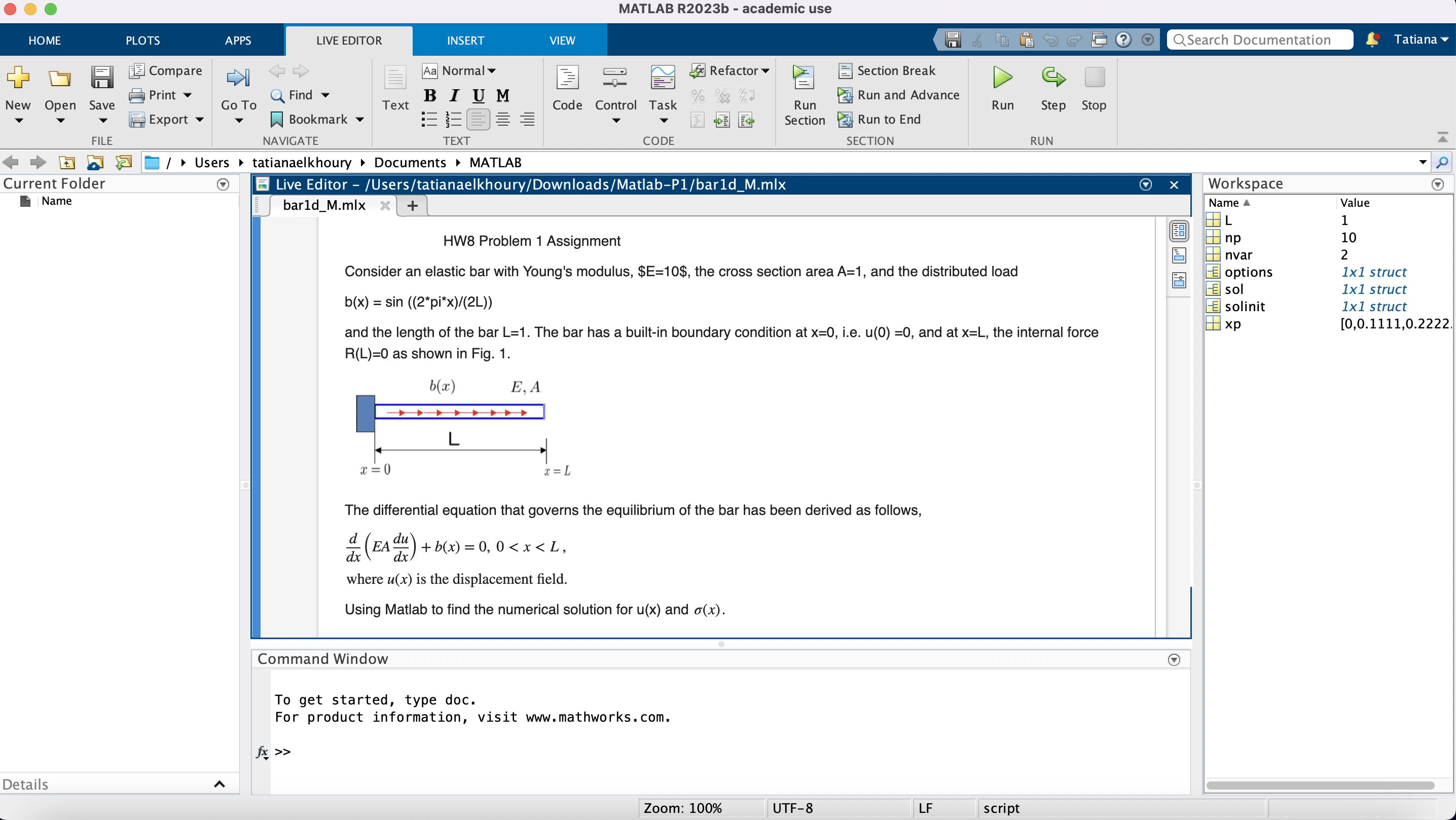This screenshot has height=820, width=1456.
Task: Show output on right view icon
Action: pos(1179,231)
